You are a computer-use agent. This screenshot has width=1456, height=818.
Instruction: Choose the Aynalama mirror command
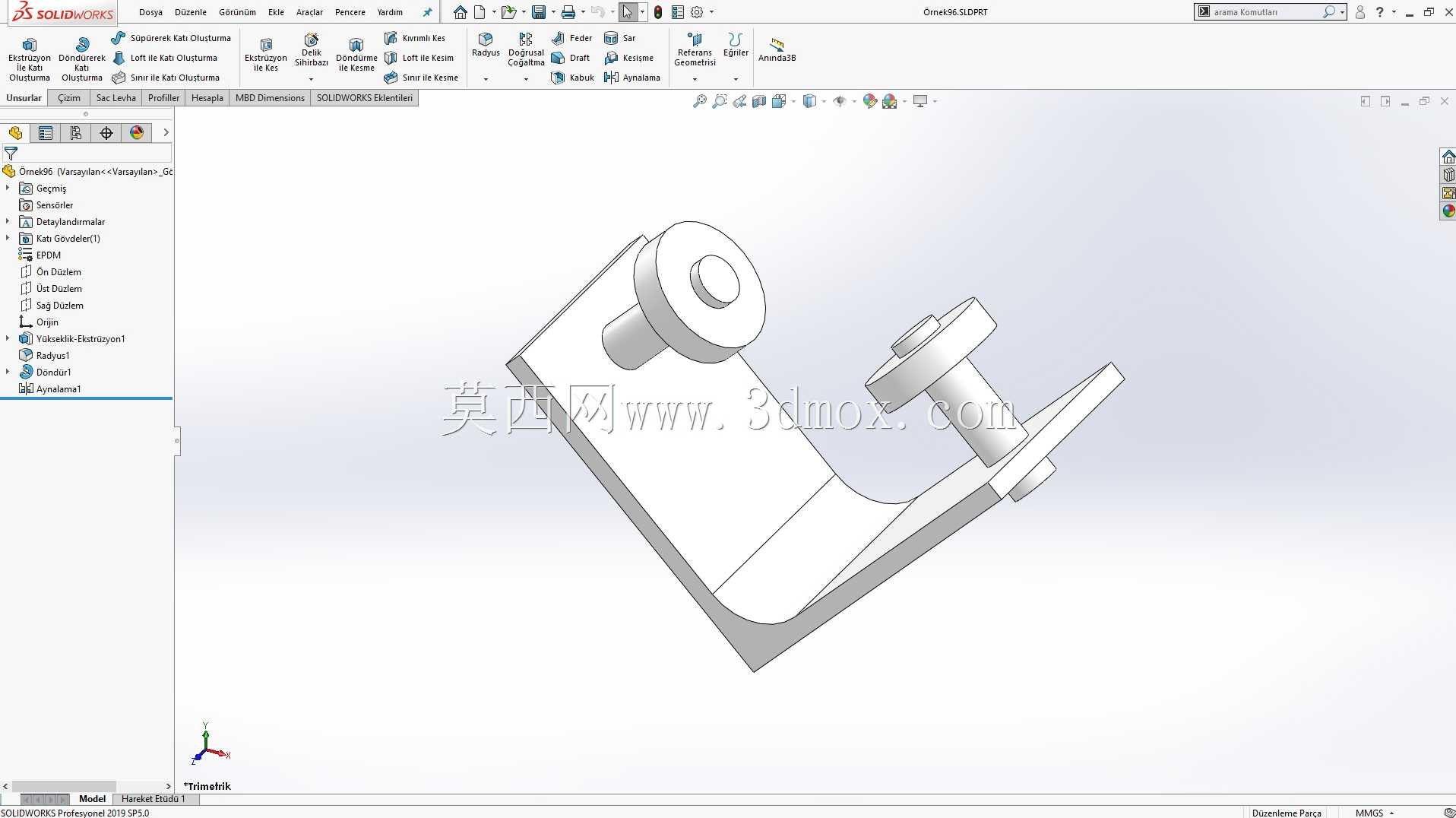coord(632,78)
